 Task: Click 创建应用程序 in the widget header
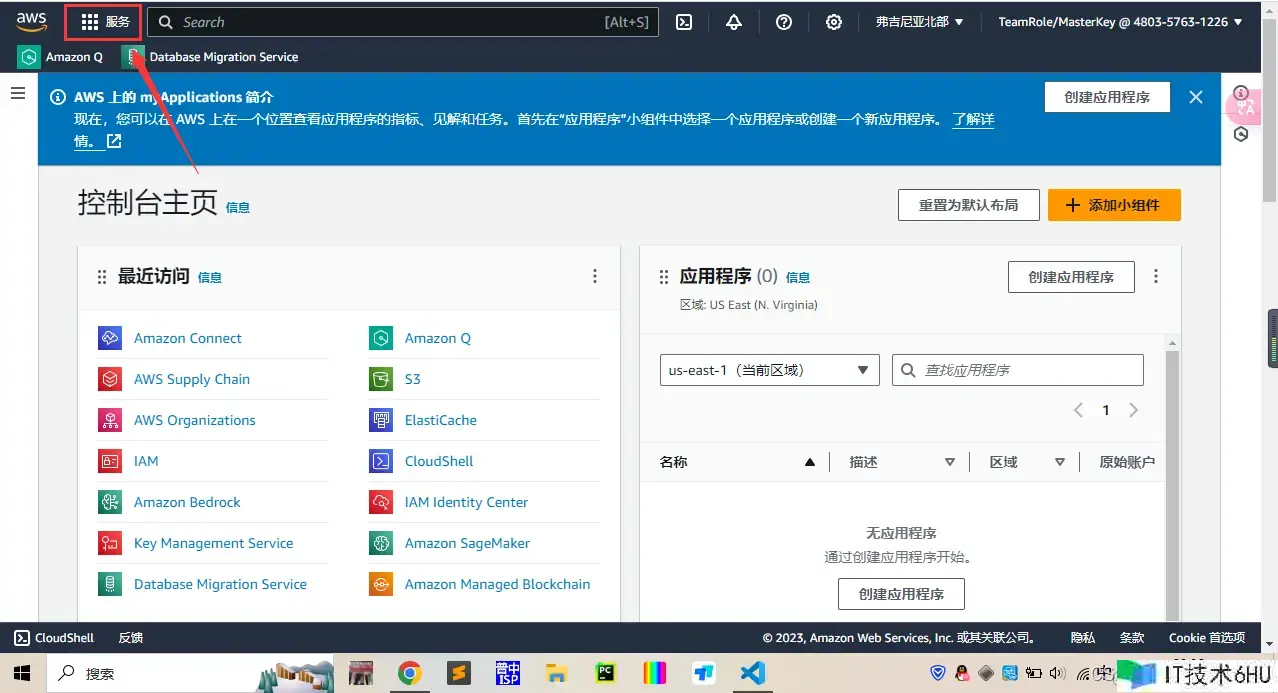pyautogui.click(x=1071, y=277)
